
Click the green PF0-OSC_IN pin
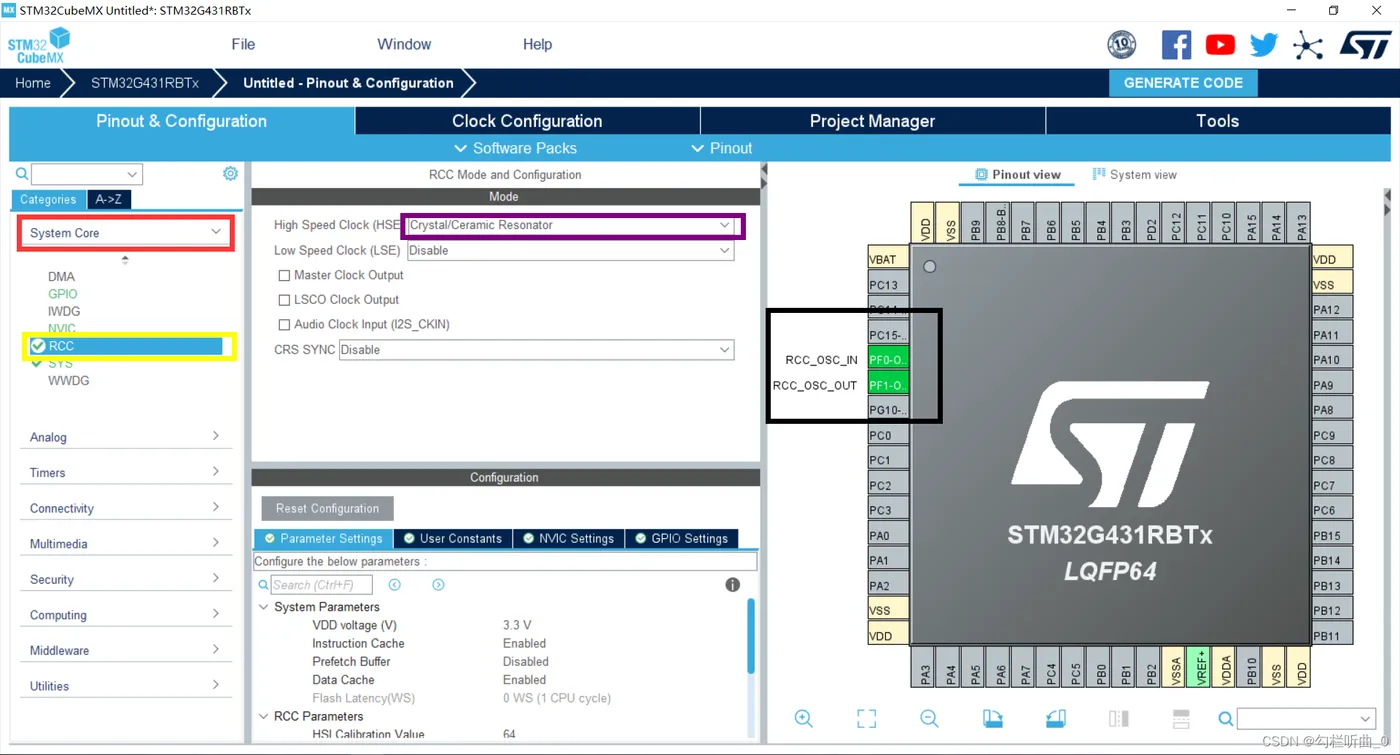[x=888, y=360]
